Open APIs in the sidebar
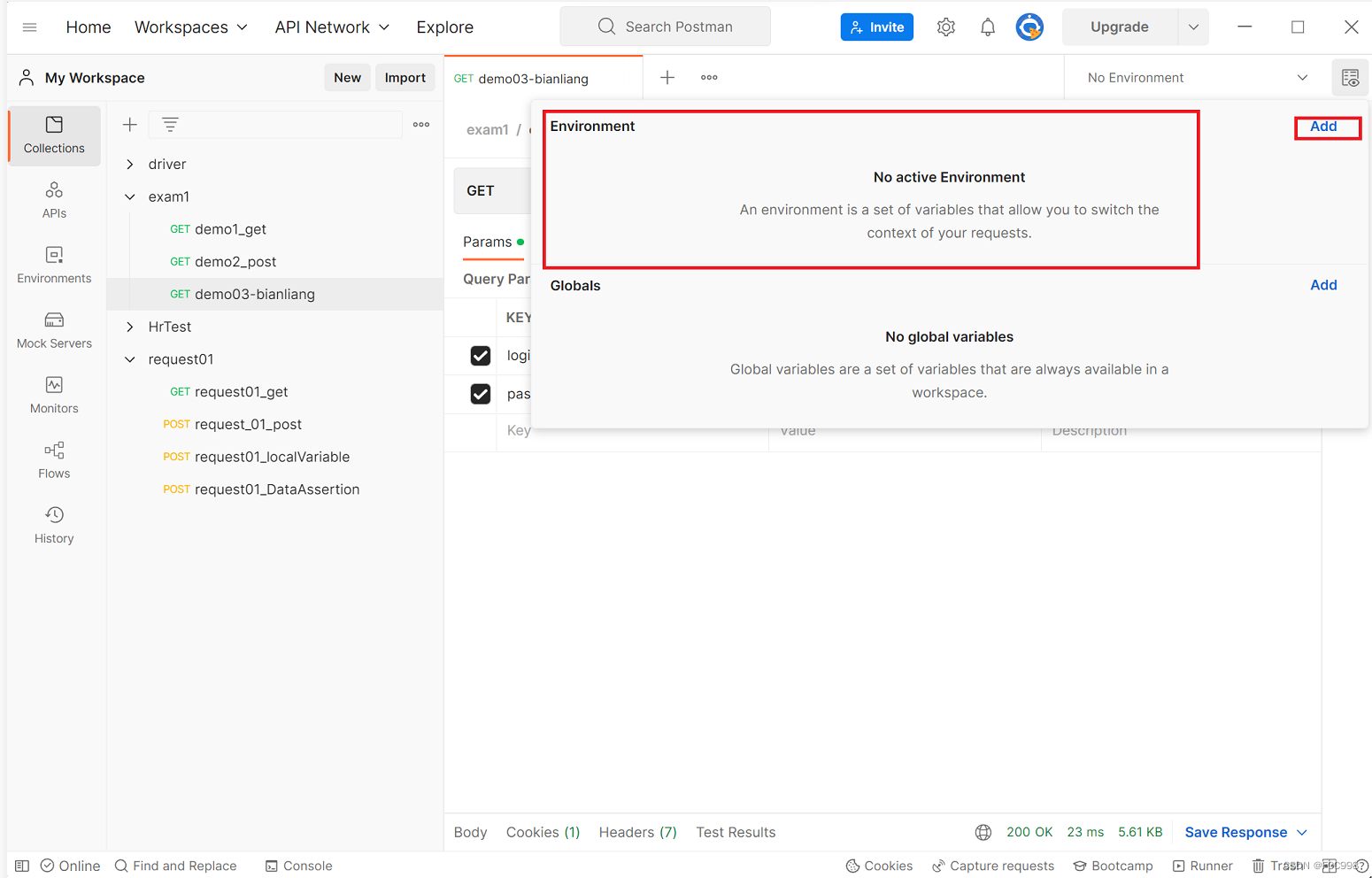1372x878 pixels. (54, 200)
